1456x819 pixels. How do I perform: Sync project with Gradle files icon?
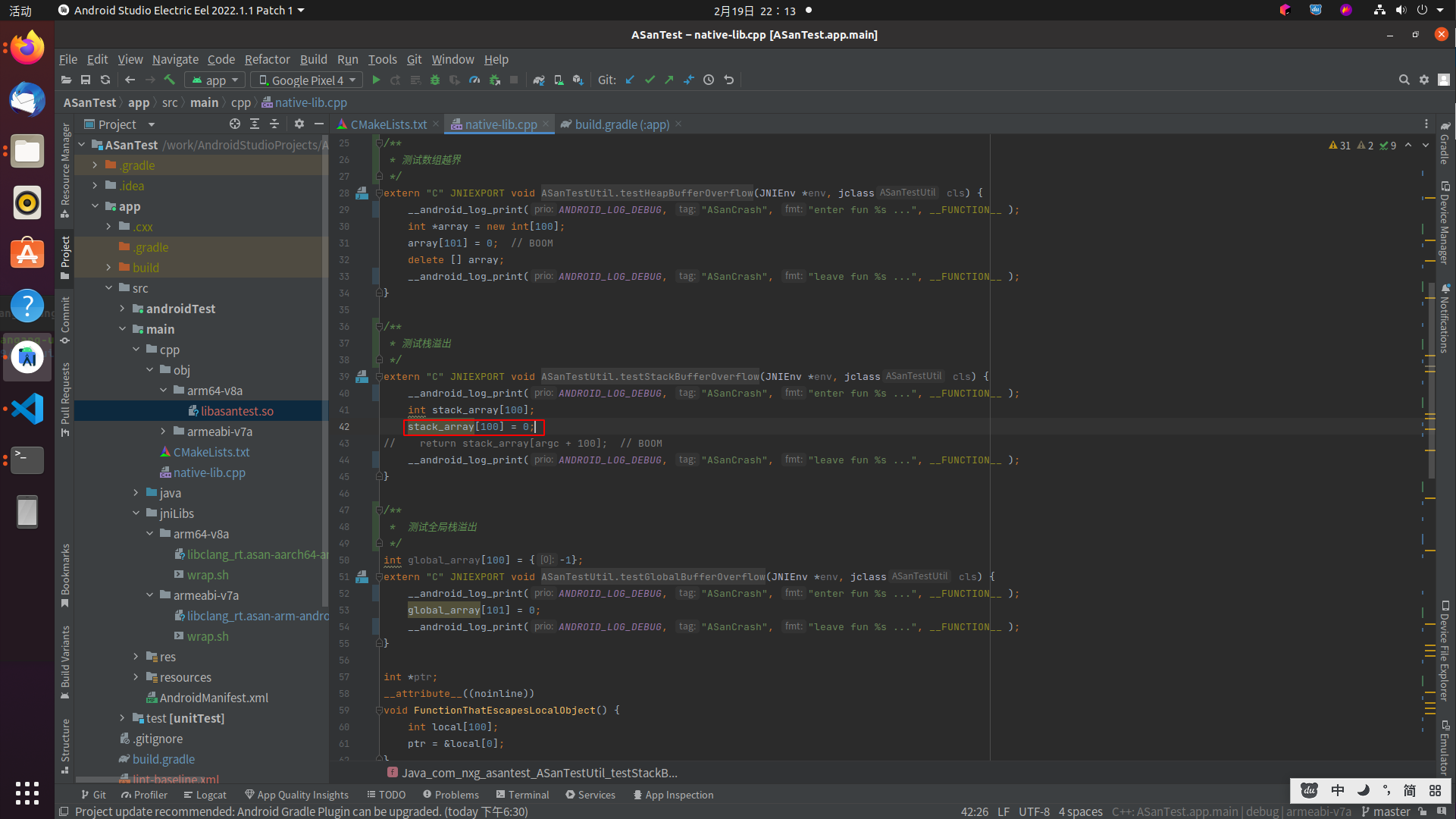539,80
